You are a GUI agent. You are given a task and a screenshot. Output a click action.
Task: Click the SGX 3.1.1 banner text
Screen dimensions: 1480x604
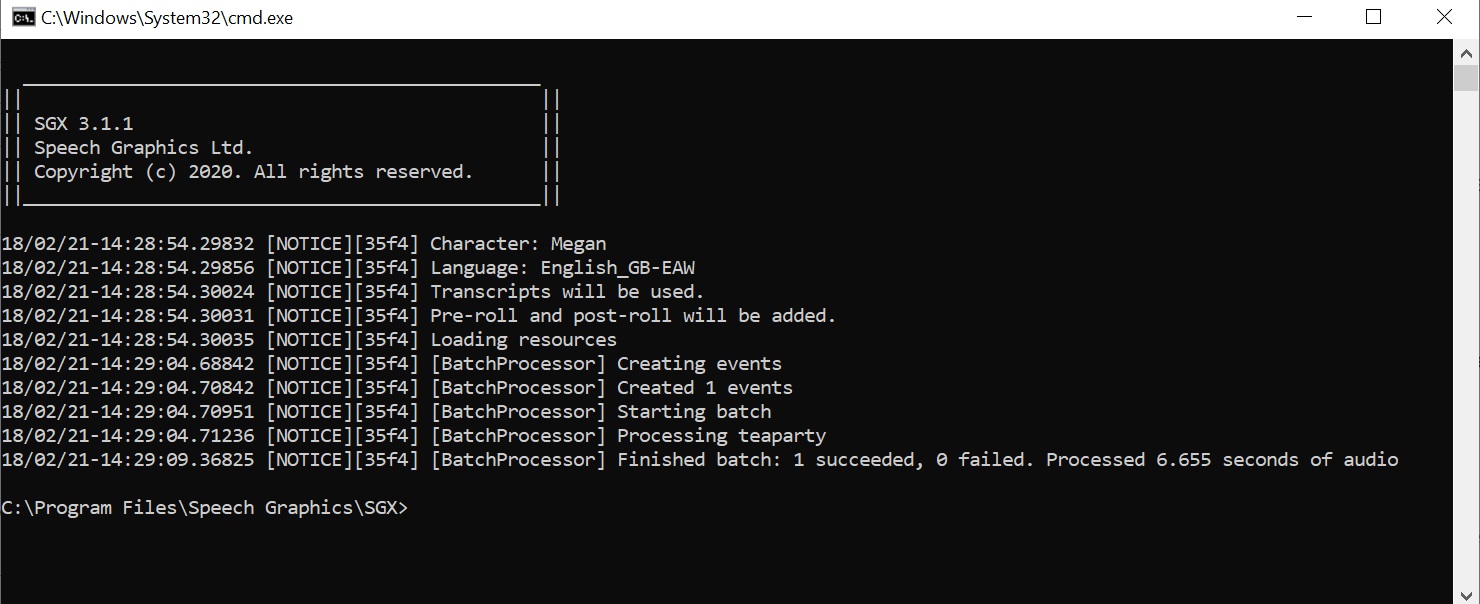click(84, 124)
